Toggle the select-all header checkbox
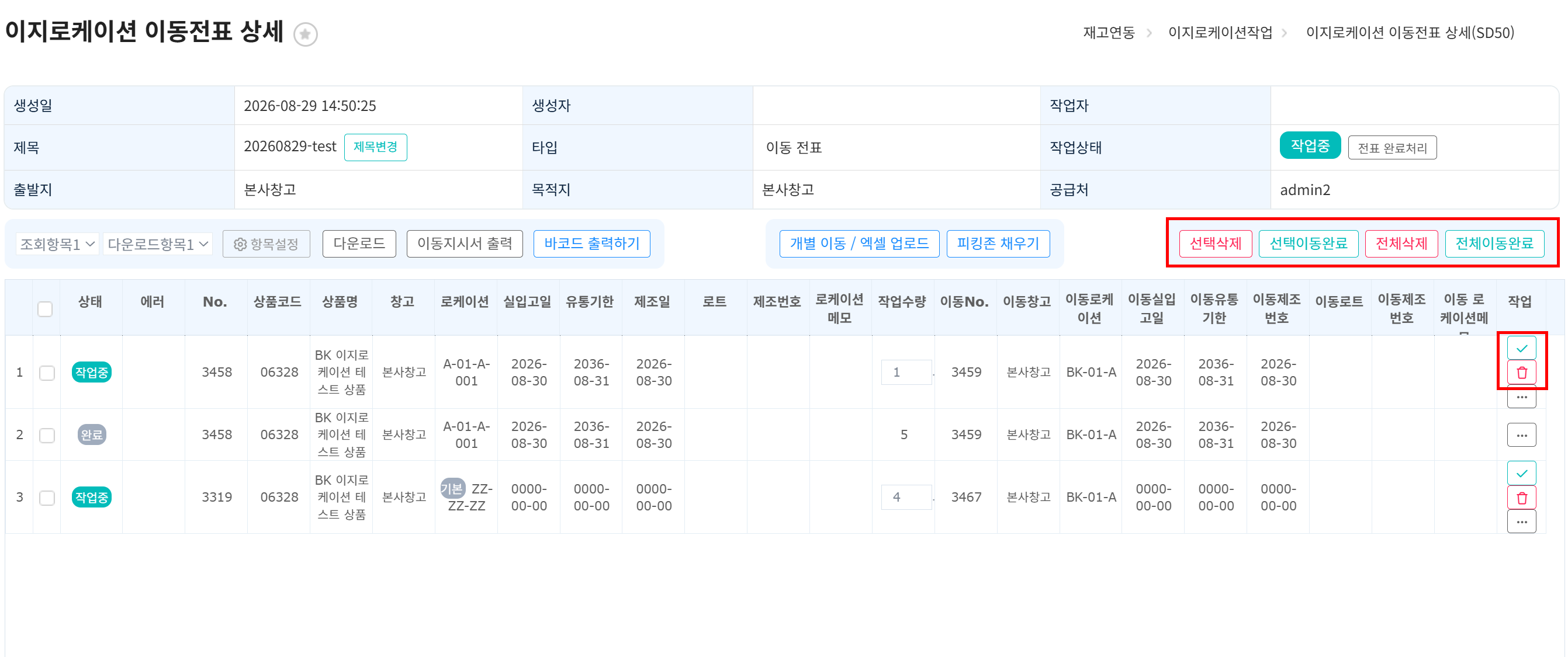Image resolution: width=1568 pixels, height=657 pixels. coord(45,309)
